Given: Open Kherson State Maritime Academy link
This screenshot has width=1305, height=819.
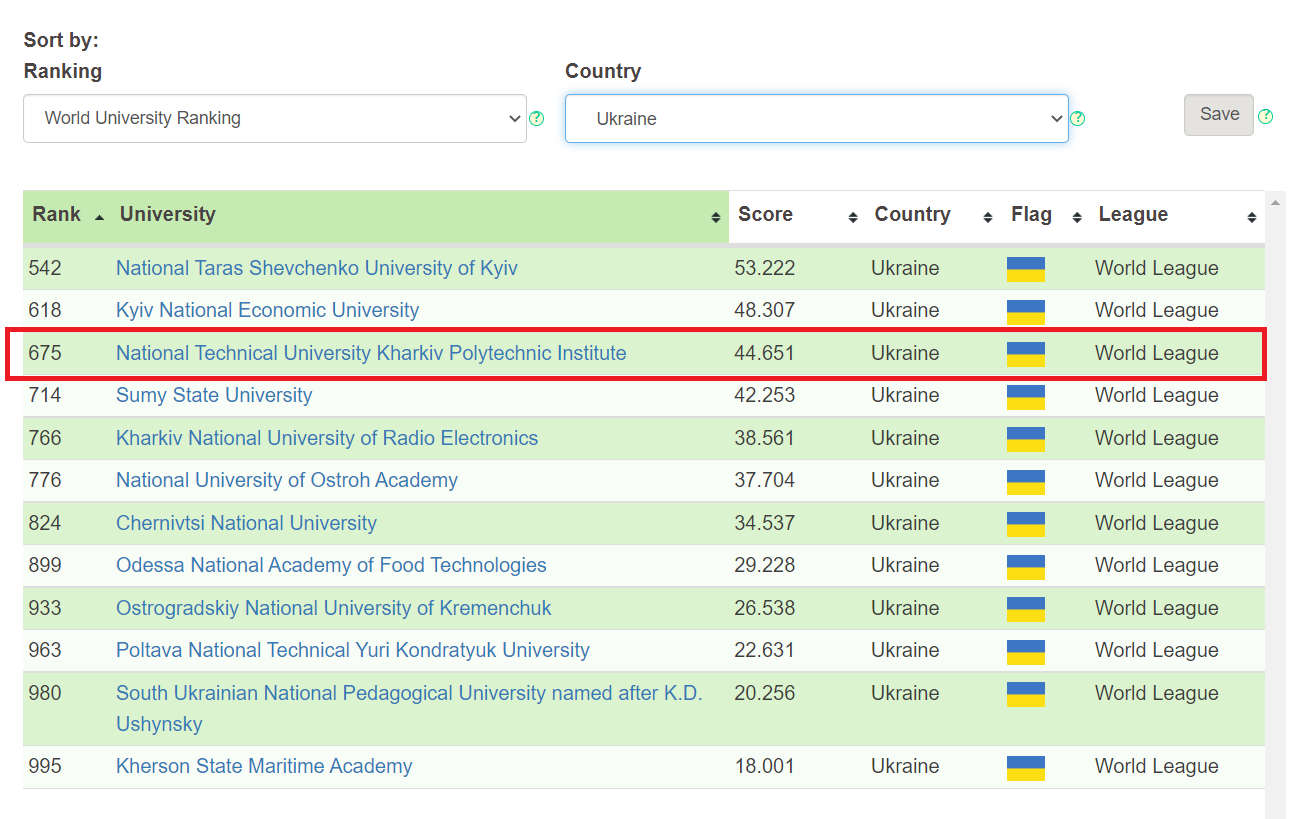Looking at the screenshot, I should [264, 766].
